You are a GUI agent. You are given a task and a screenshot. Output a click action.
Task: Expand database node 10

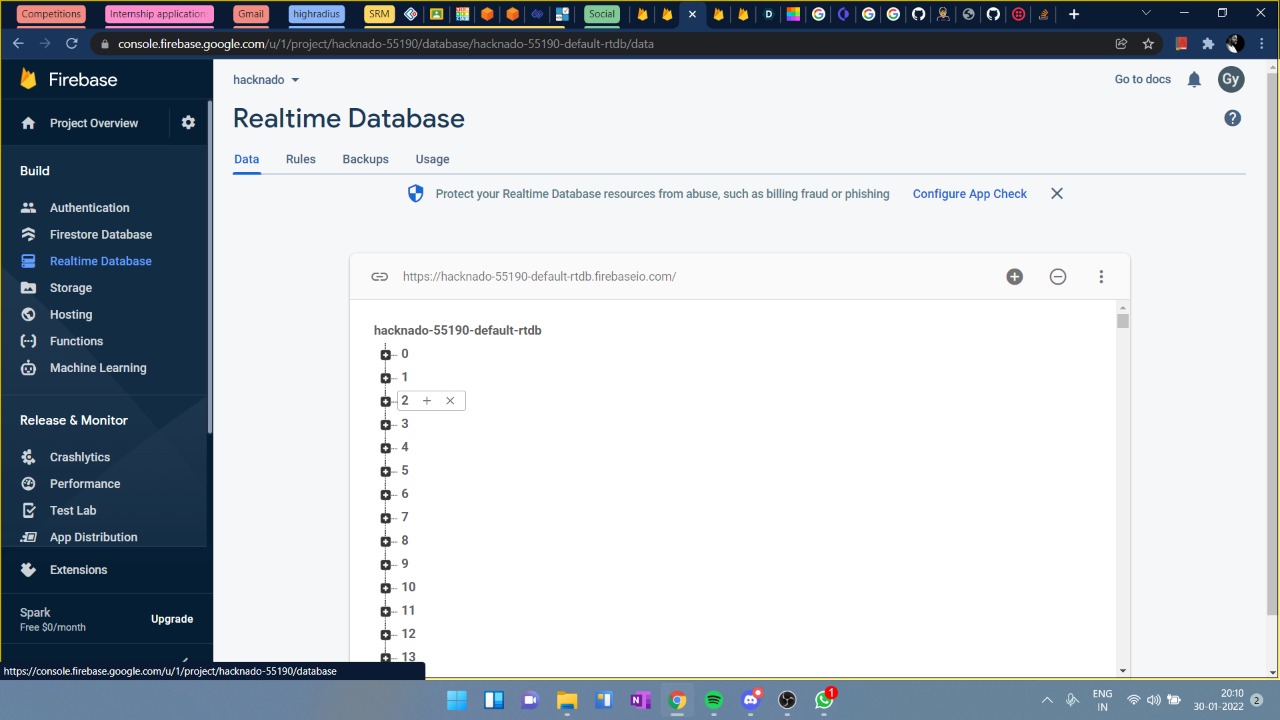[386, 588]
